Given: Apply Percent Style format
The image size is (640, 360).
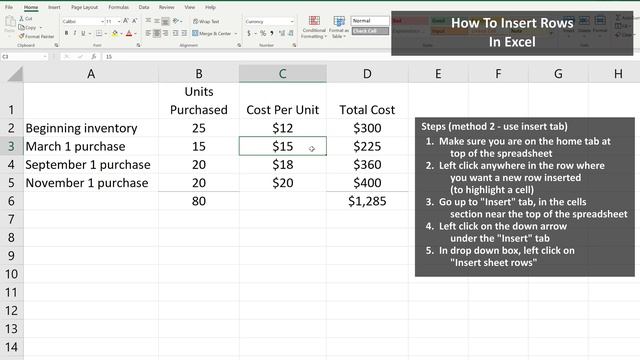Looking at the screenshot, I should [263, 33].
